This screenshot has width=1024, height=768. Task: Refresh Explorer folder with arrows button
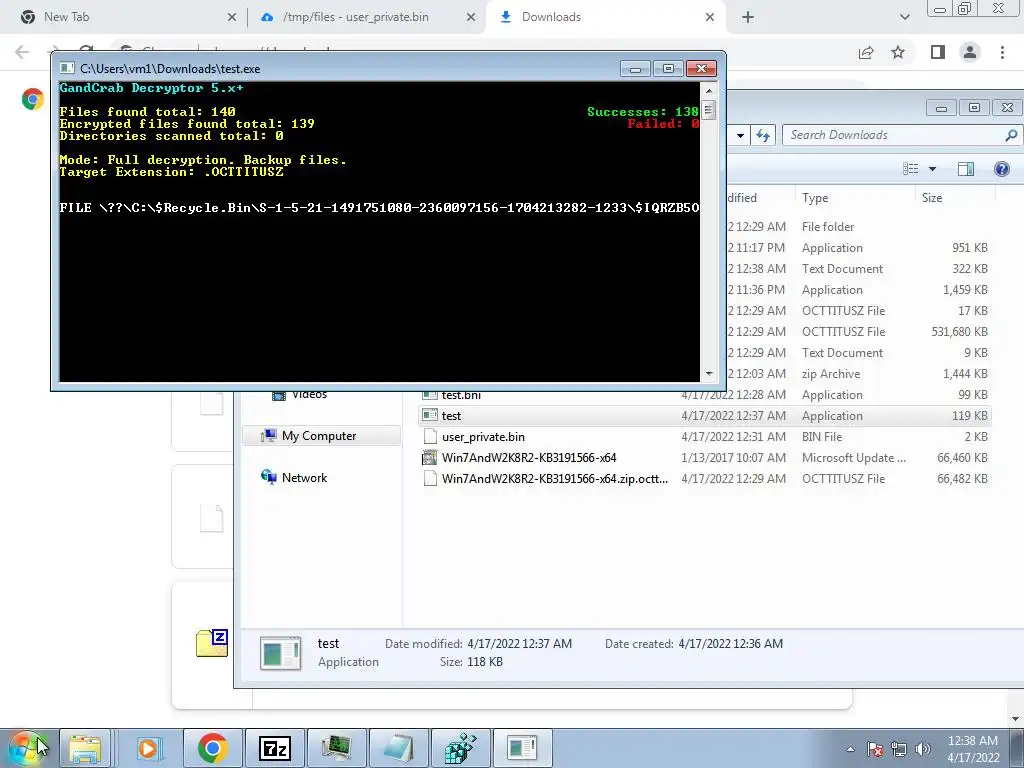(x=763, y=135)
